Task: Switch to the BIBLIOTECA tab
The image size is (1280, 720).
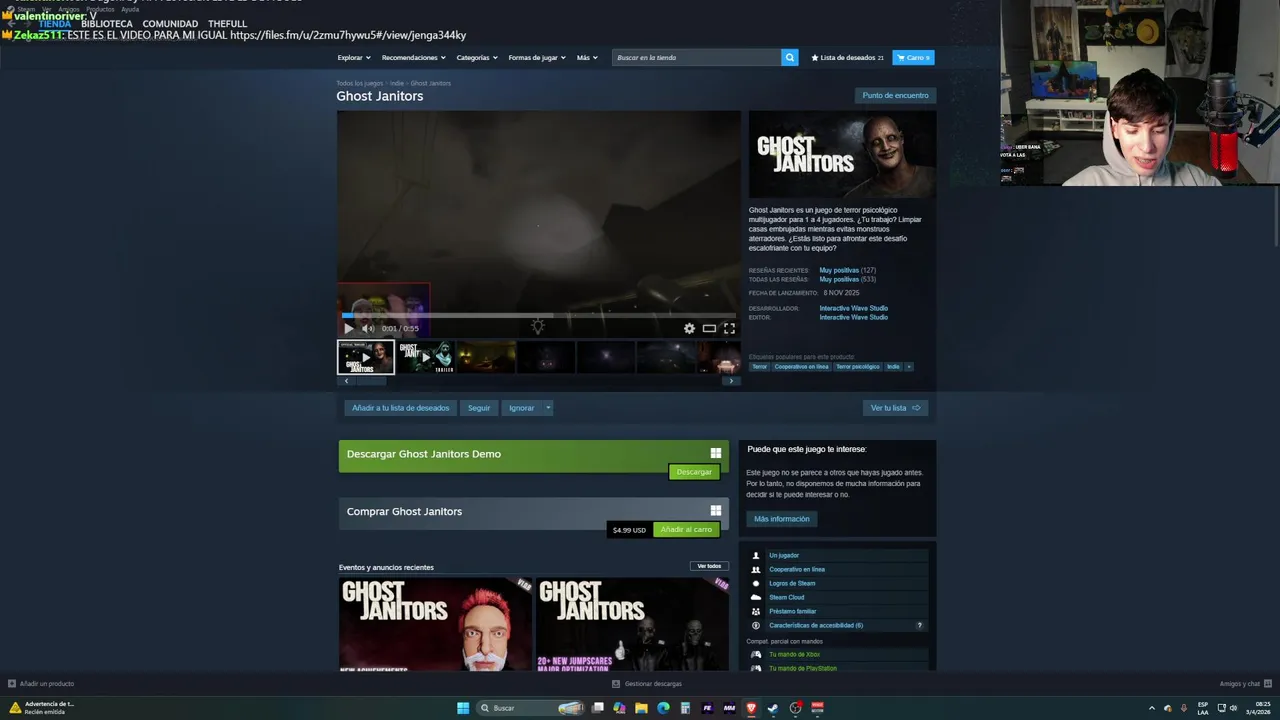Action: (x=106, y=24)
